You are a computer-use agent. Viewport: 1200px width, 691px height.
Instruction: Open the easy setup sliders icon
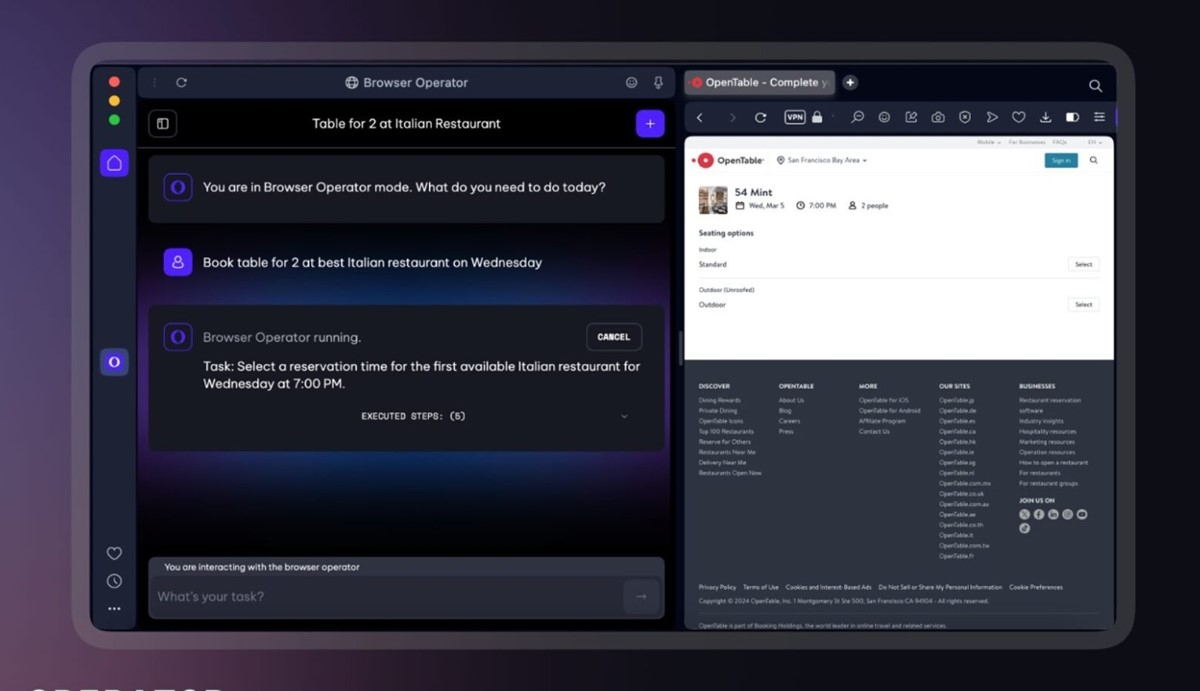point(1099,117)
